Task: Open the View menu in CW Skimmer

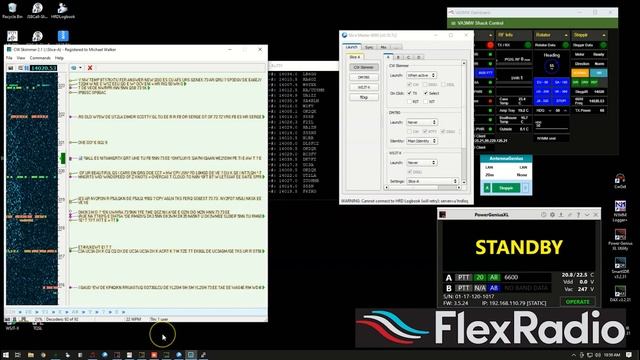Action: pyautogui.click(x=21, y=58)
